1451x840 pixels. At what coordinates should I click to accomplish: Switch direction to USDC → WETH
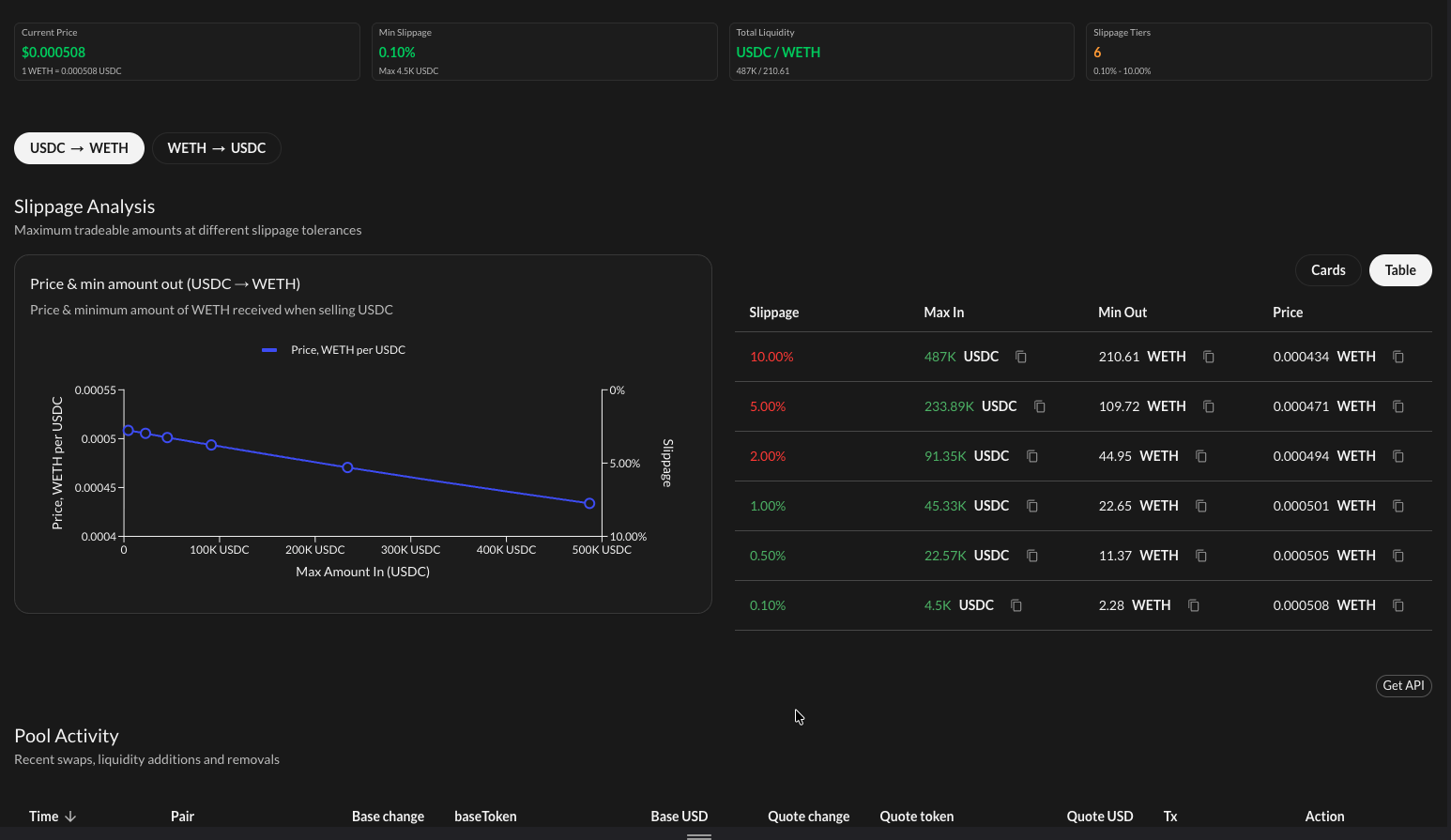coord(79,148)
